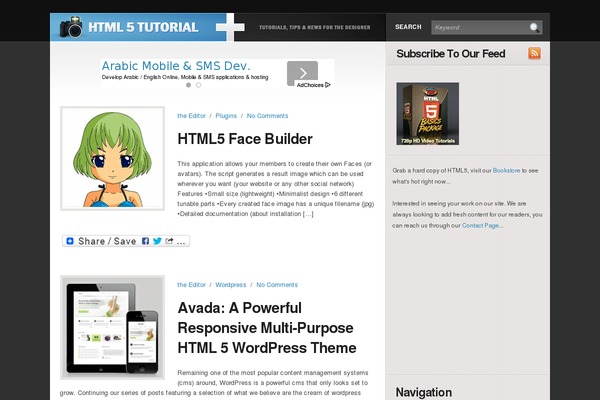Click the Subscribe To Our Feed heading

click(x=451, y=54)
